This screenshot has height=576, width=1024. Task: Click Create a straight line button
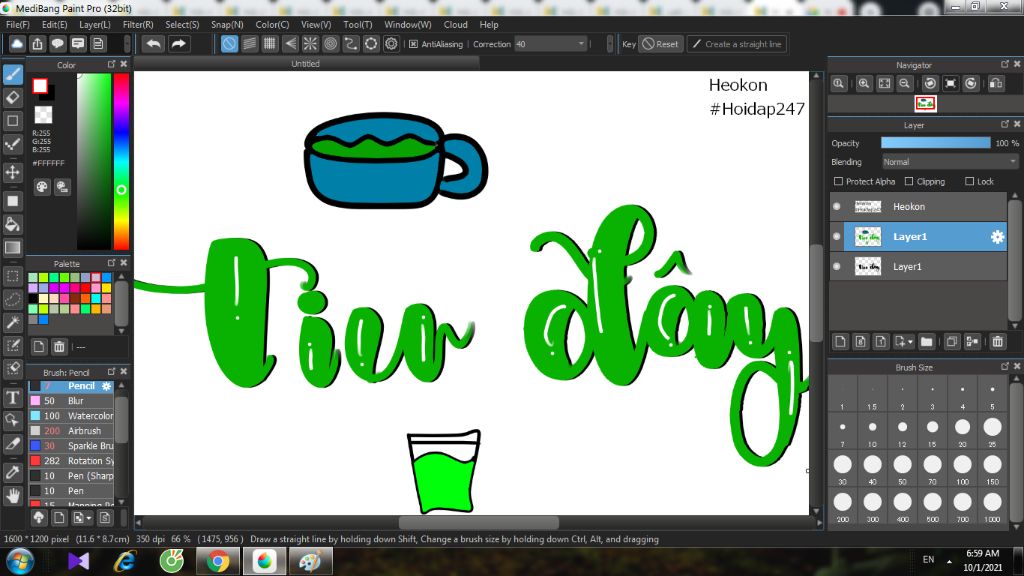[x=736, y=44]
